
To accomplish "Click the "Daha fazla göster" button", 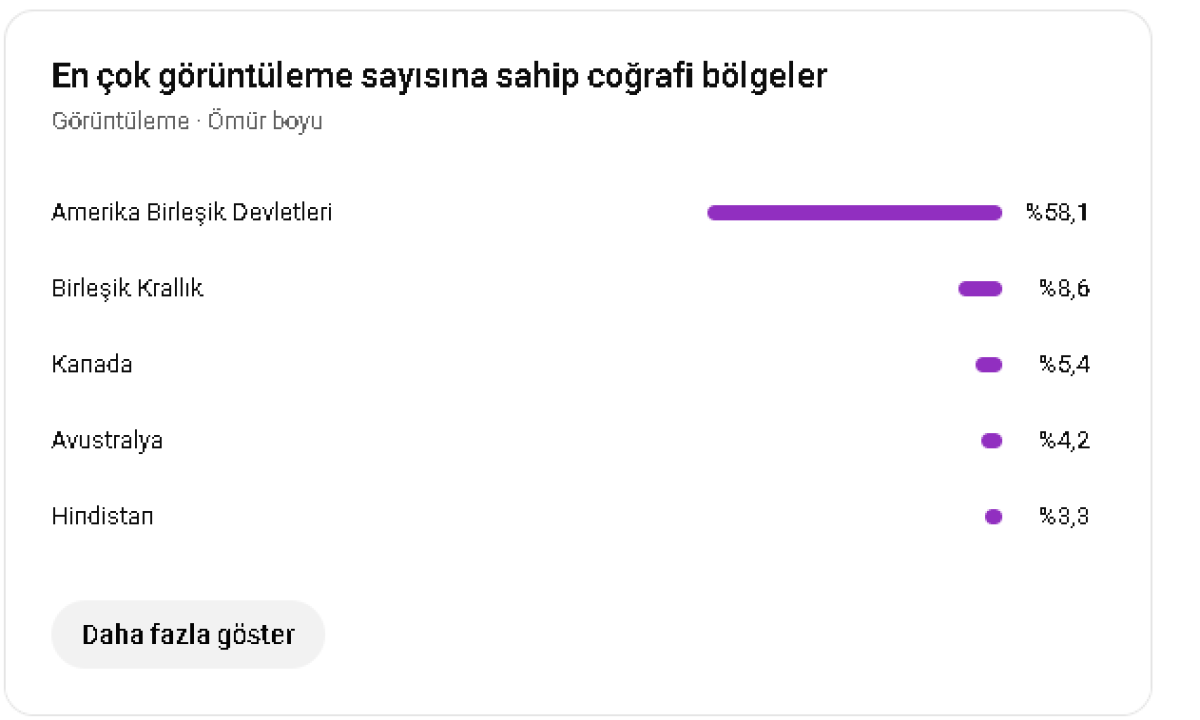I will (x=188, y=634).
